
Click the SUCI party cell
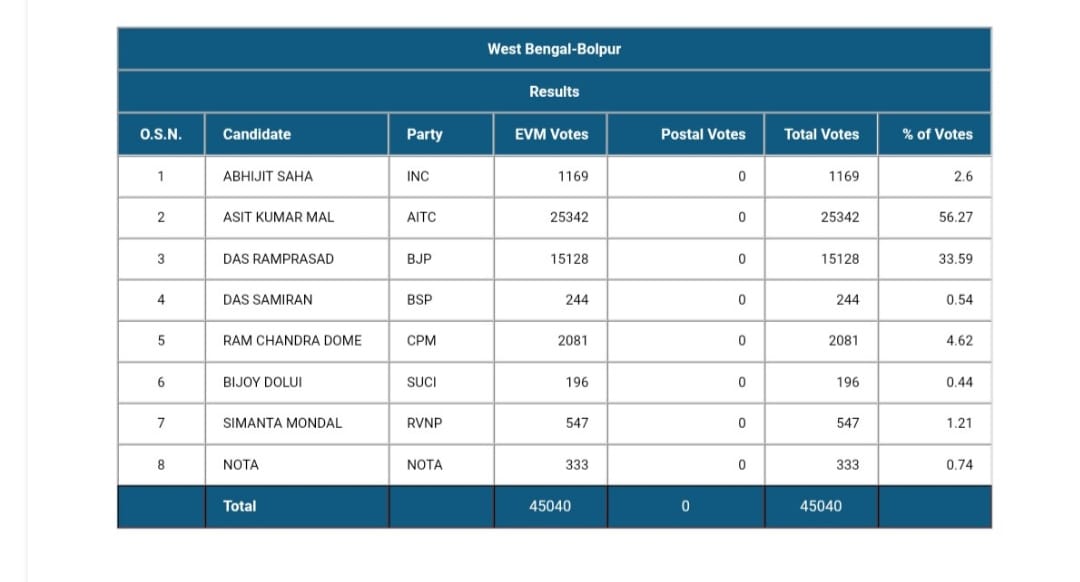coord(441,382)
